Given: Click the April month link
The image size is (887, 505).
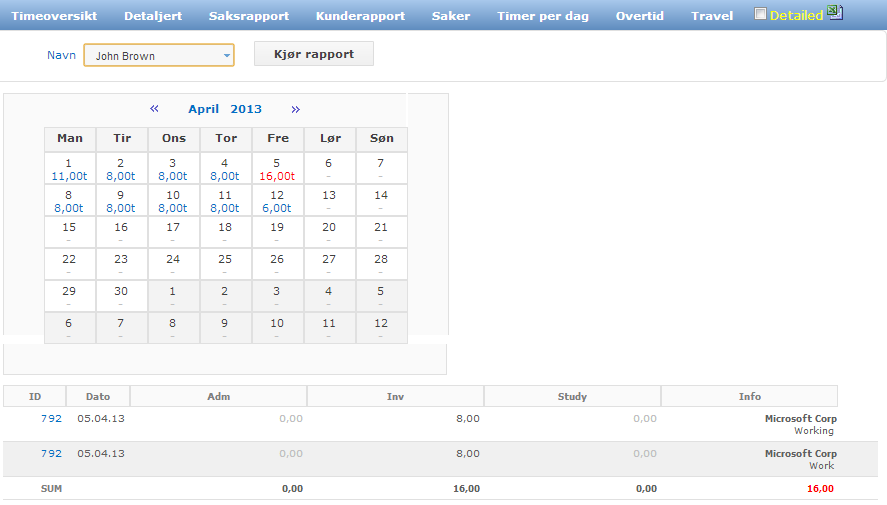Looking at the screenshot, I should [x=203, y=109].
